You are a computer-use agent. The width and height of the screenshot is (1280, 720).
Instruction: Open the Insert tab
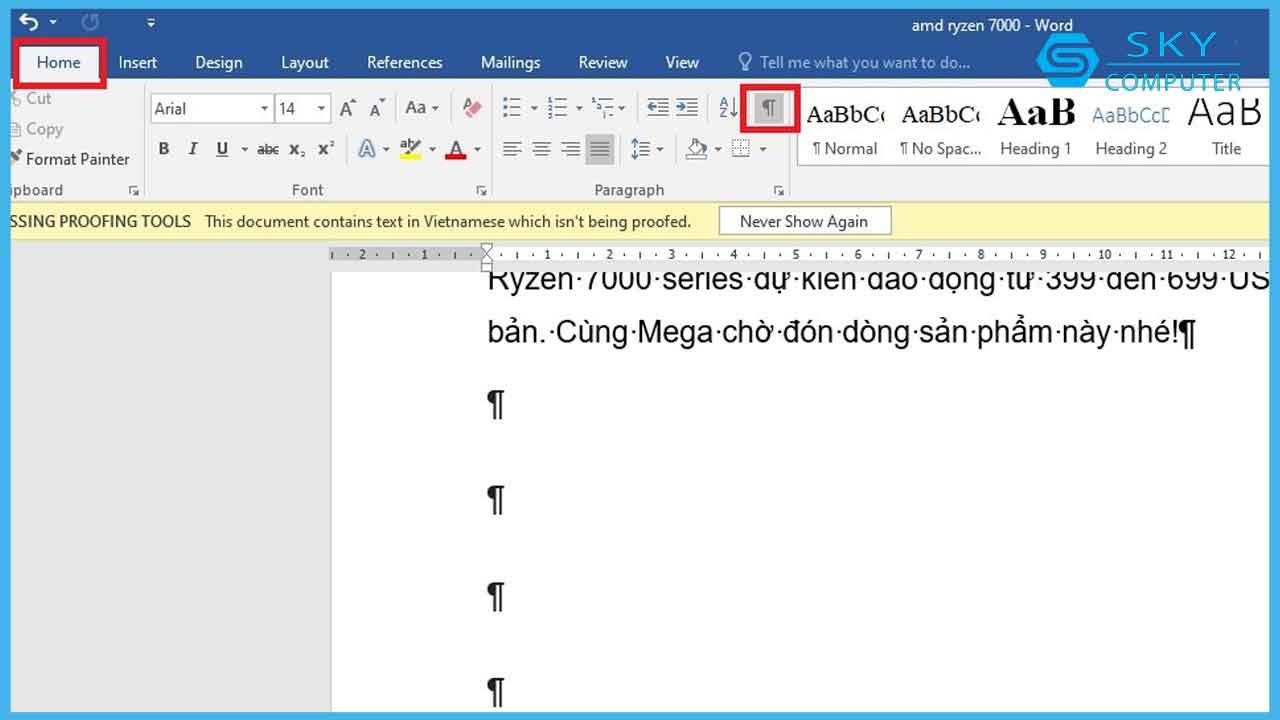click(x=138, y=62)
